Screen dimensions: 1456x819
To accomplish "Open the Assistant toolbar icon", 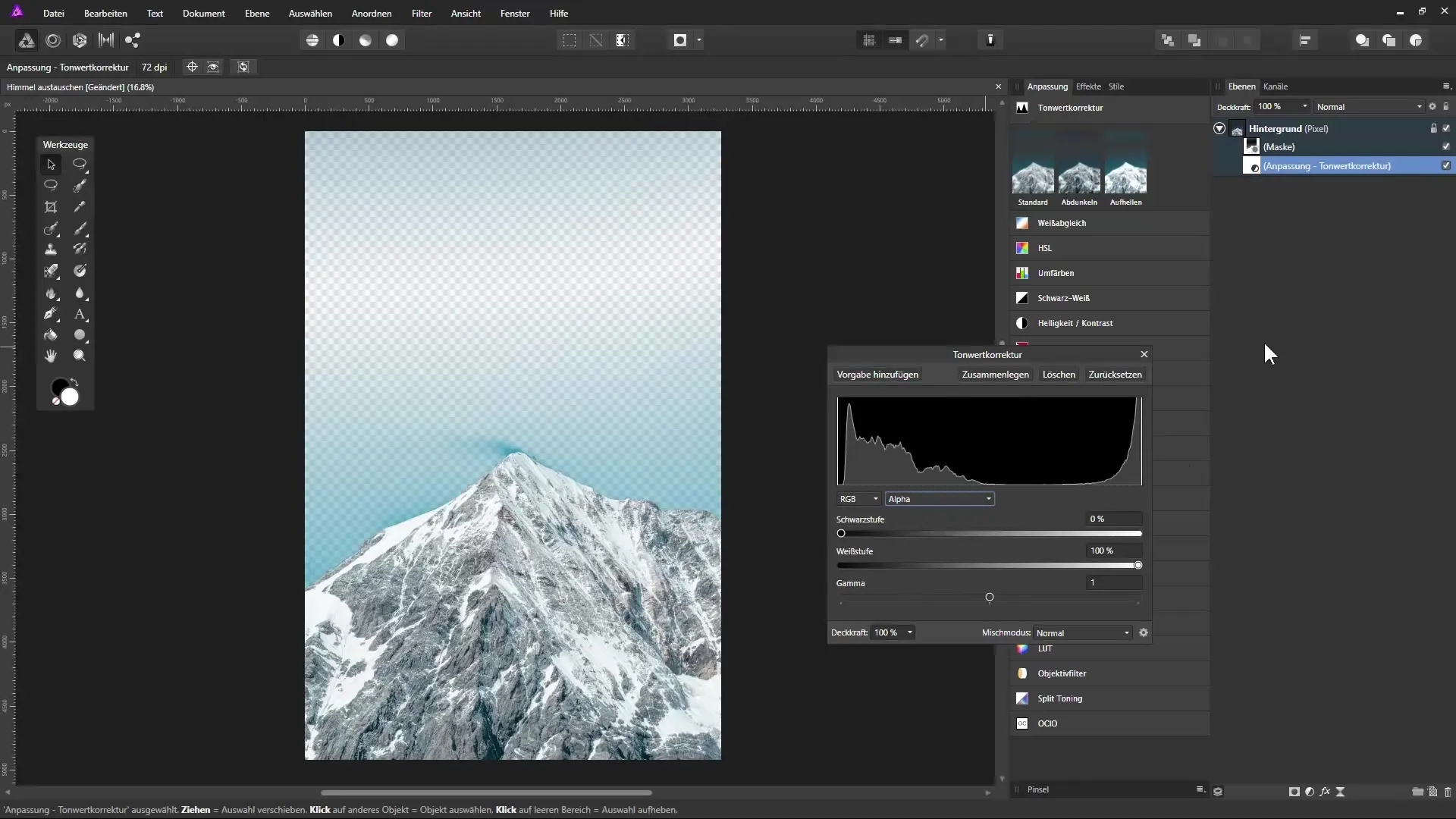I will click(x=990, y=40).
